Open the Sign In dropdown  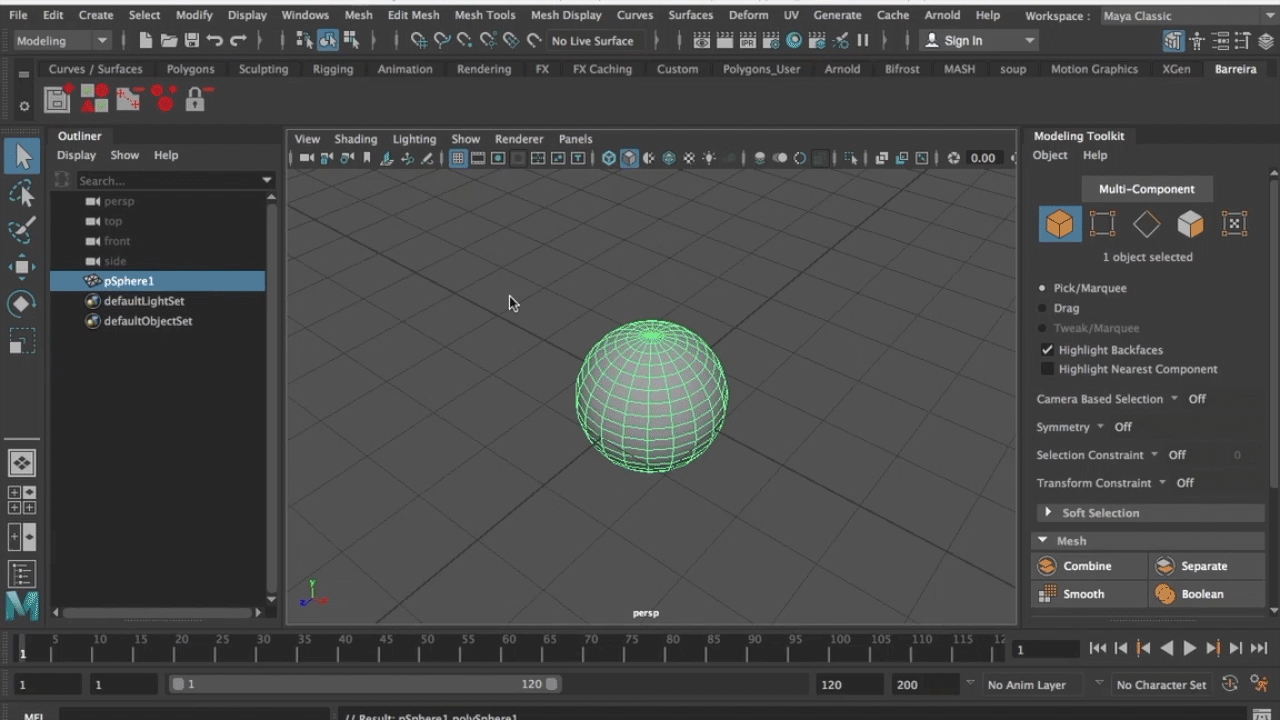pos(980,41)
